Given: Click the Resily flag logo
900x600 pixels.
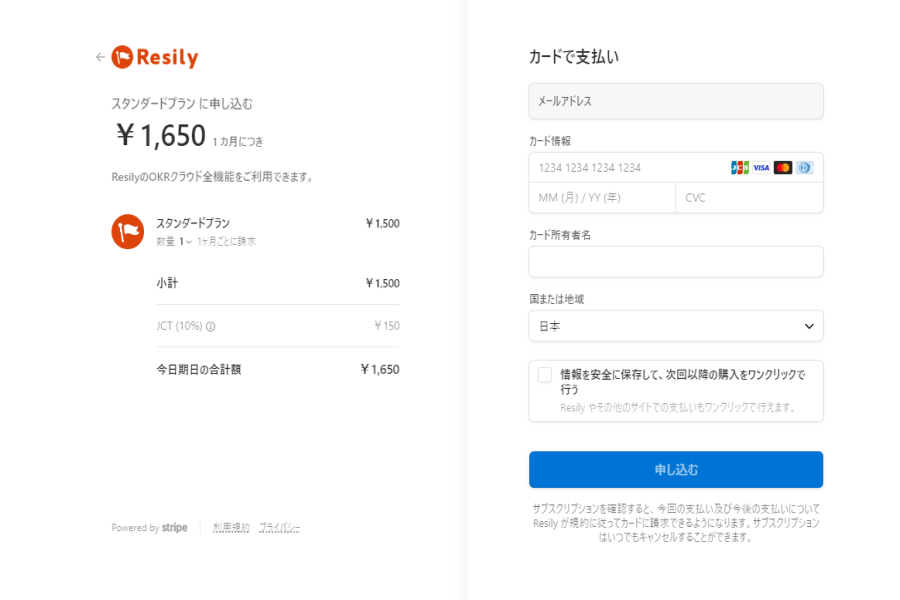Looking at the screenshot, I should pyautogui.click(x=123, y=57).
